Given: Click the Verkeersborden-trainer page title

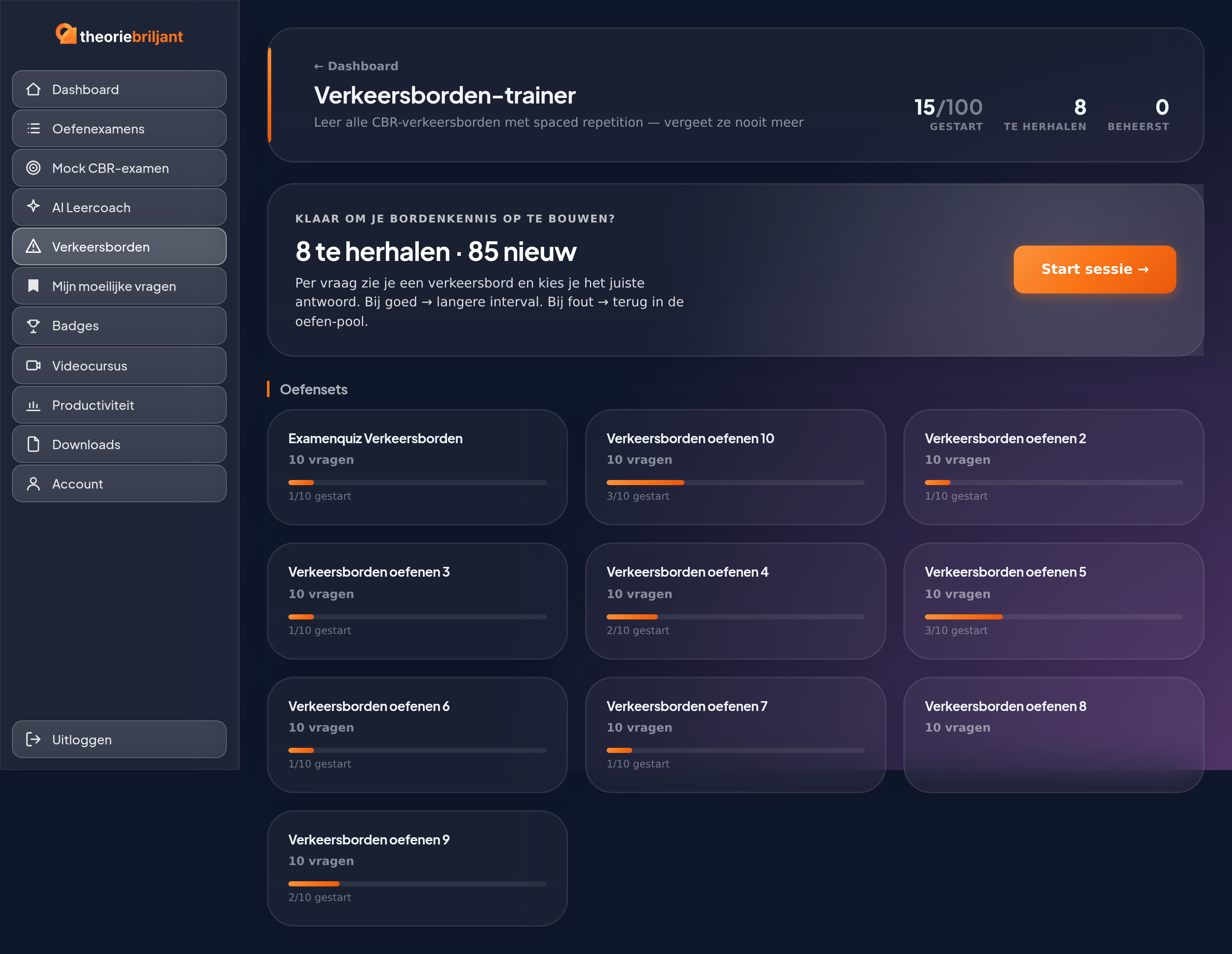Looking at the screenshot, I should pos(444,95).
